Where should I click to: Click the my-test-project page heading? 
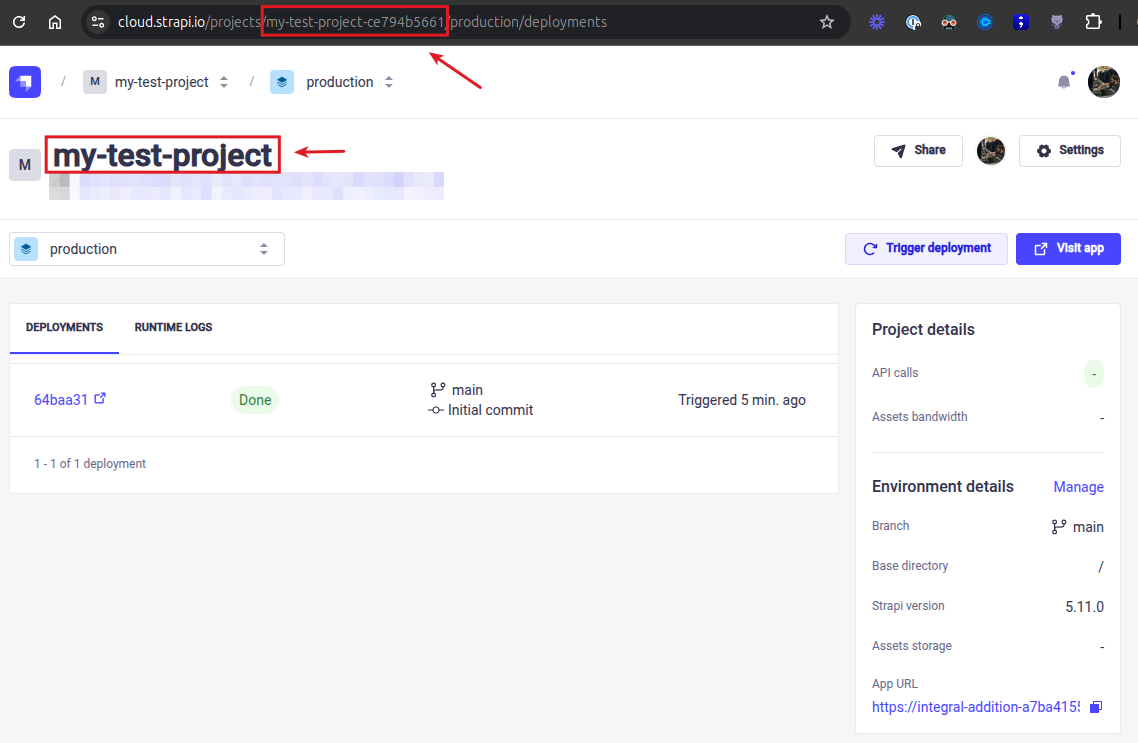(x=163, y=155)
